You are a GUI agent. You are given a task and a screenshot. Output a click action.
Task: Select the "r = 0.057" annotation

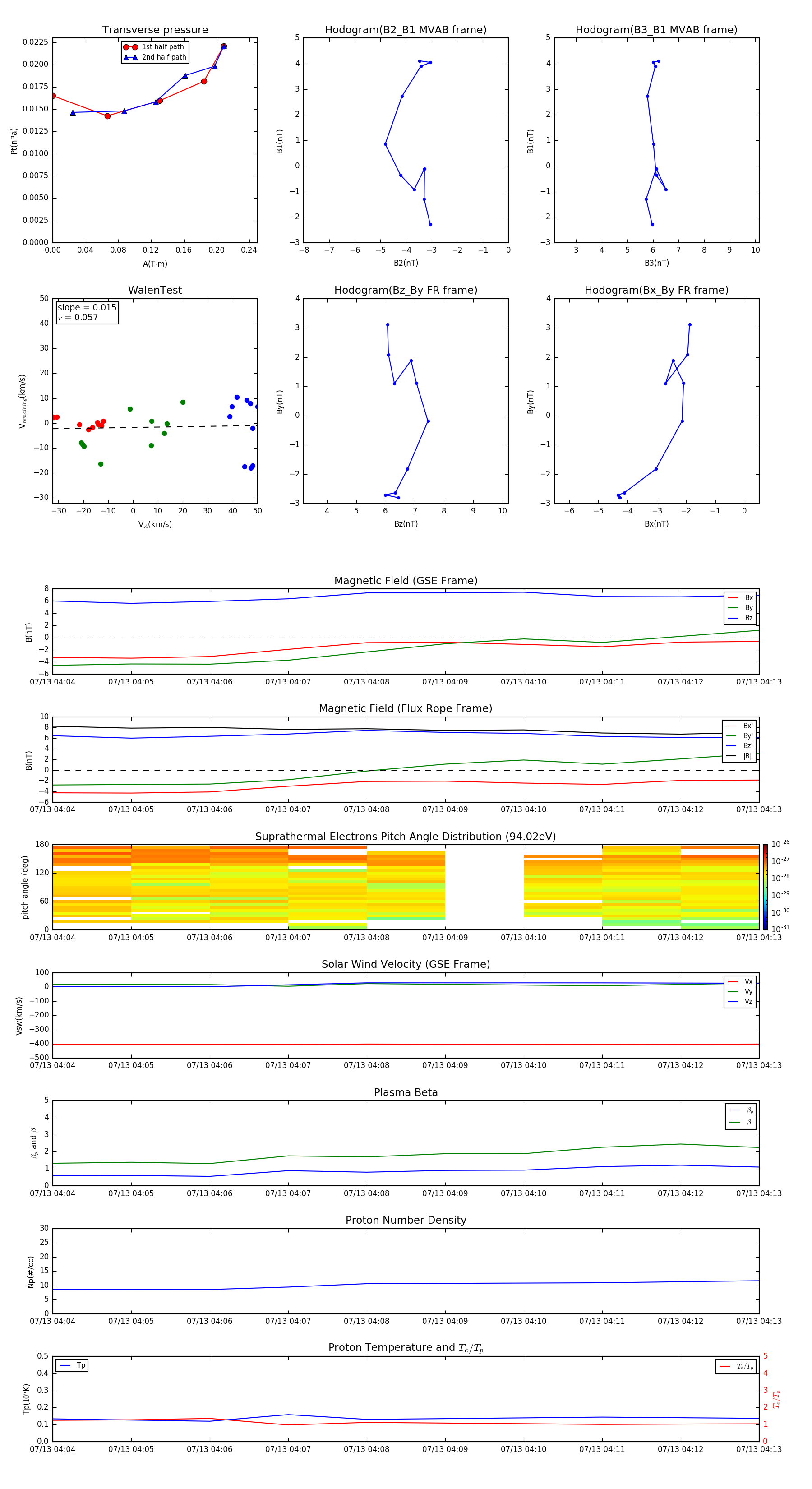point(78,317)
